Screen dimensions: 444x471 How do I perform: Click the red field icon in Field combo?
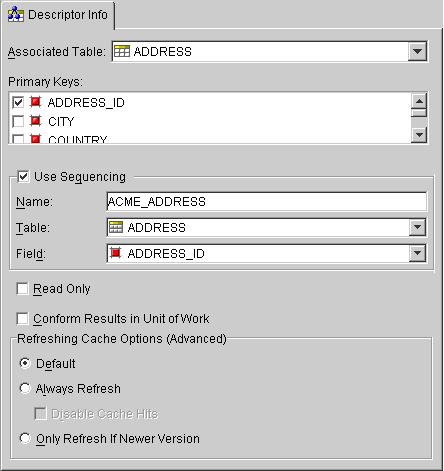(116, 253)
